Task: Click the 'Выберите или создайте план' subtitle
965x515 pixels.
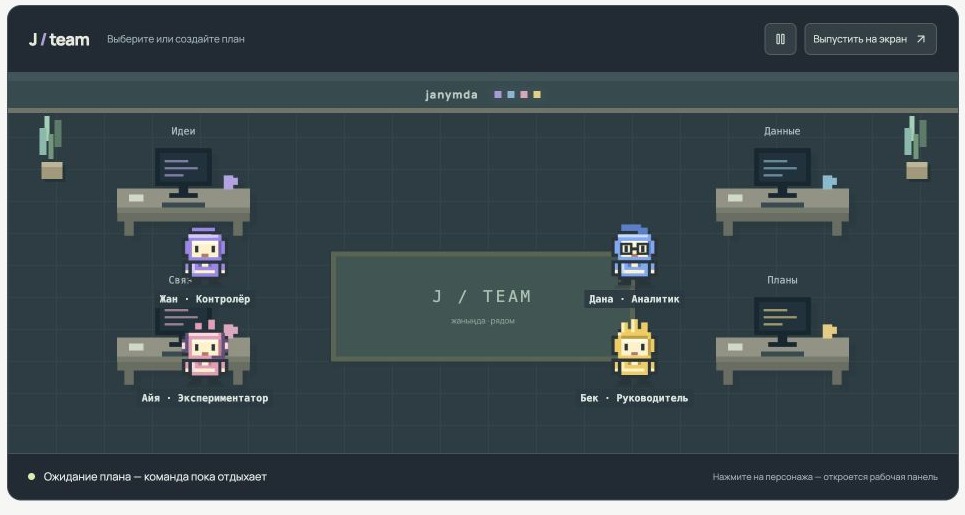Action: coord(176,39)
